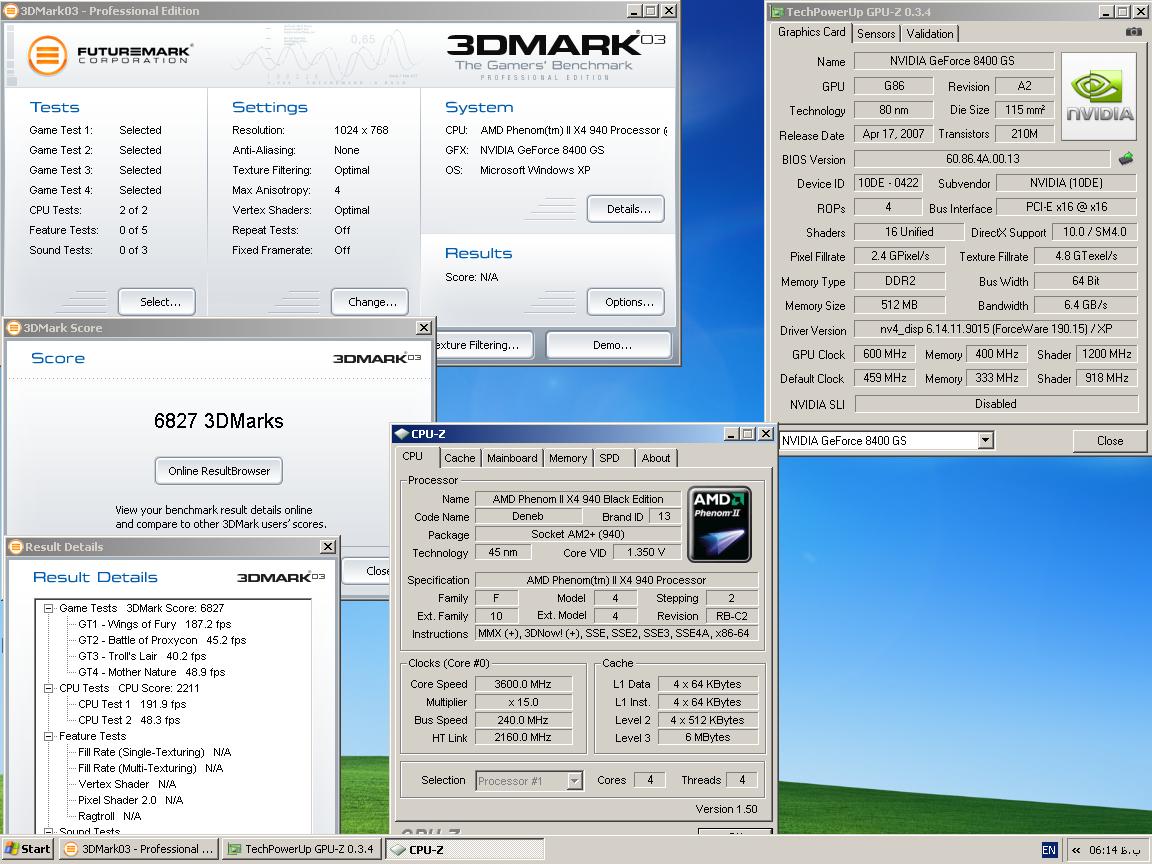Click the GPU-Z title bar icon

pyautogui.click(x=777, y=11)
